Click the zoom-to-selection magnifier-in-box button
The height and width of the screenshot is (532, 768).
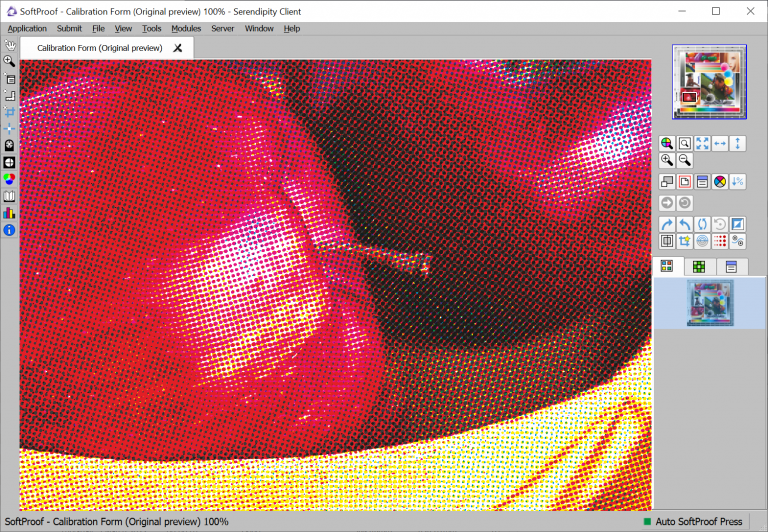coord(684,143)
